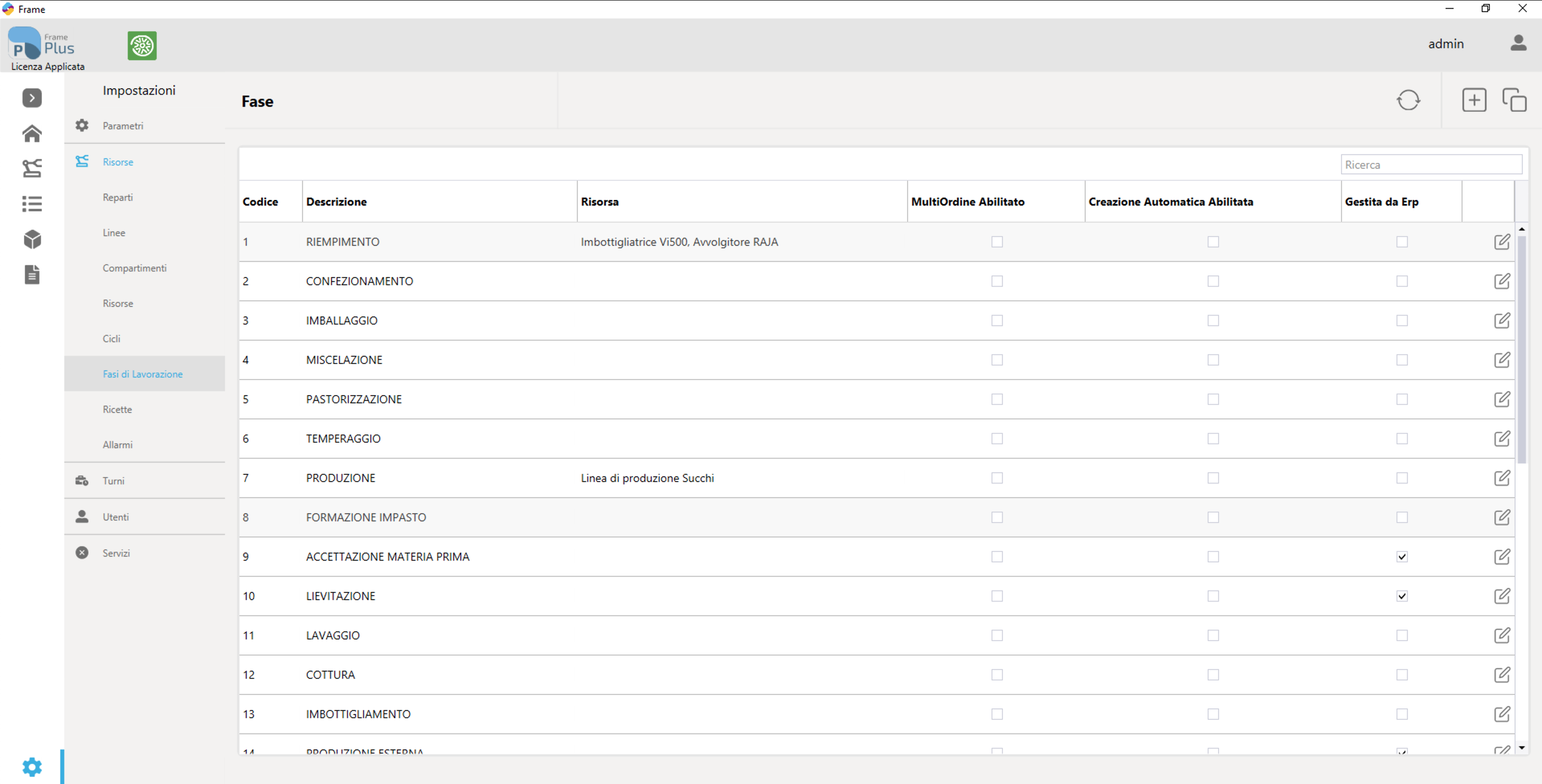Toggle Gestita da Erp for LAVAGGIO
The width and height of the screenshot is (1542, 784).
(x=1402, y=635)
